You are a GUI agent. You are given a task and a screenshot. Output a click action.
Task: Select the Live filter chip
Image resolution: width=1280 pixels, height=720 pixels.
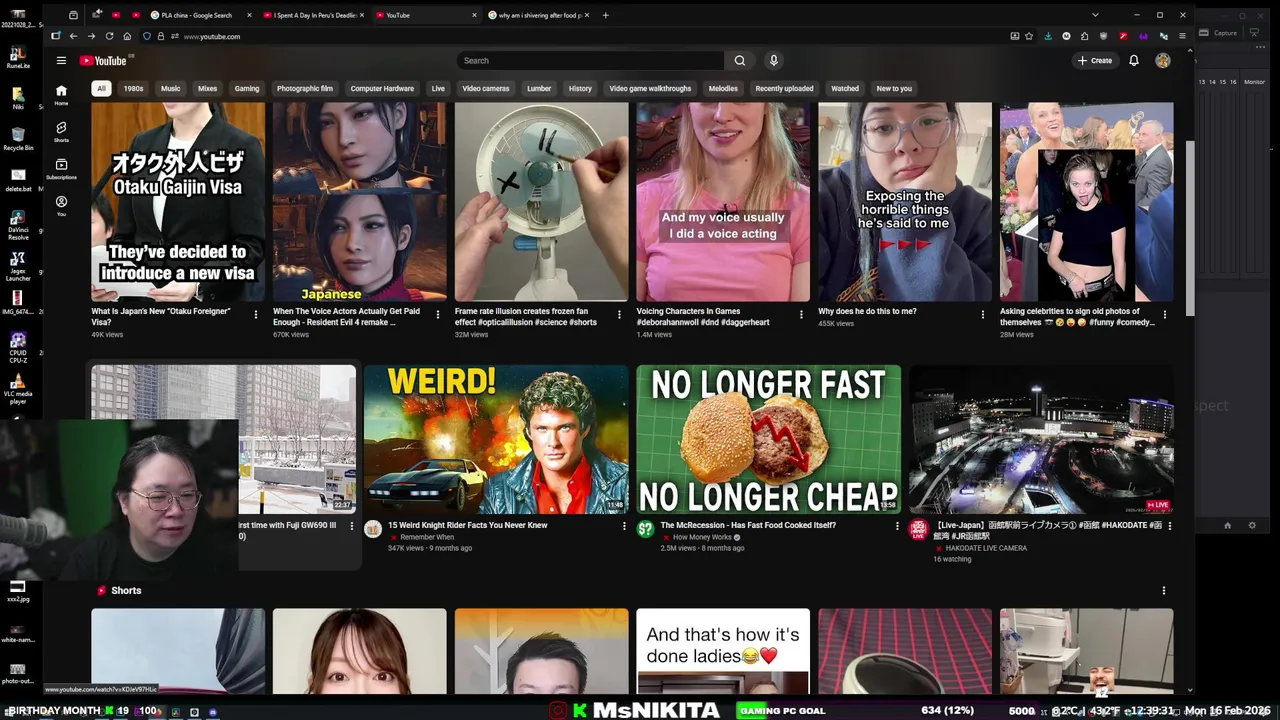click(438, 88)
